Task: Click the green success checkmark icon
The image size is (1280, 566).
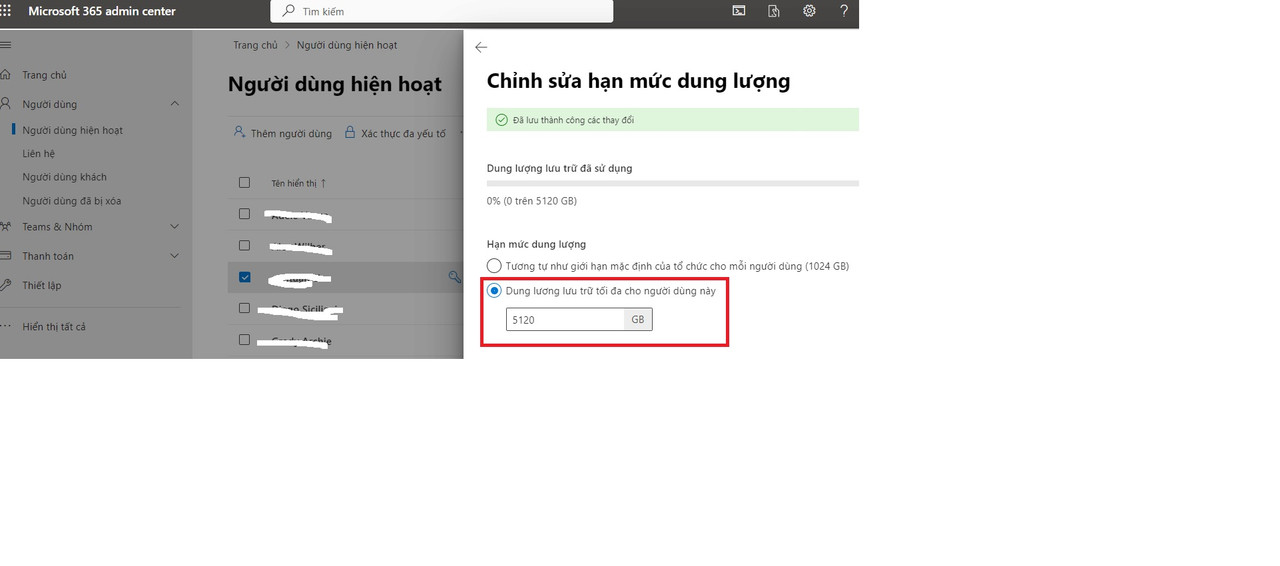Action: (502, 120)
